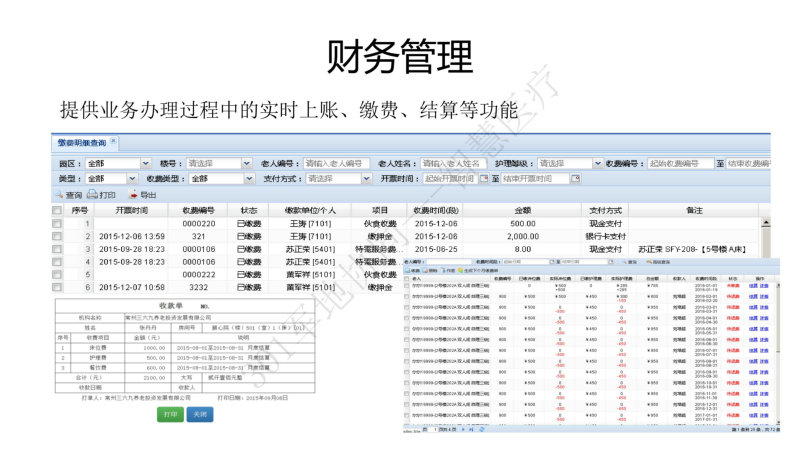Open the 收费类型 dropdown

(249, 179)
